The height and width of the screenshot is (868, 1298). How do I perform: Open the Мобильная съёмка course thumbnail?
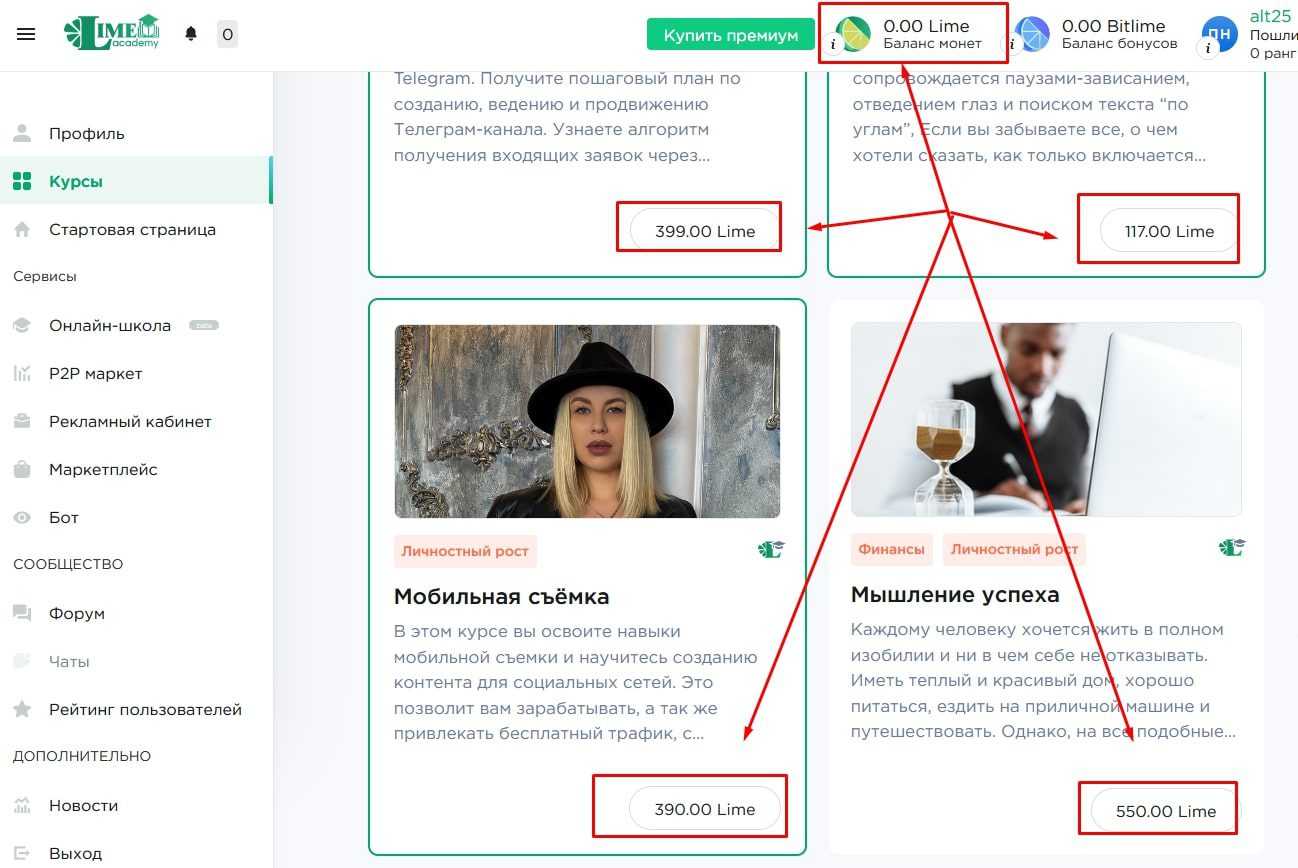tap(586, 421)
